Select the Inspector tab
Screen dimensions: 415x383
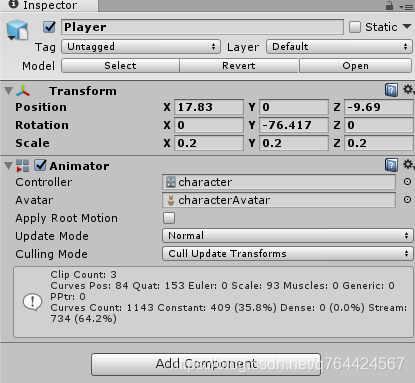click(49, 5)
